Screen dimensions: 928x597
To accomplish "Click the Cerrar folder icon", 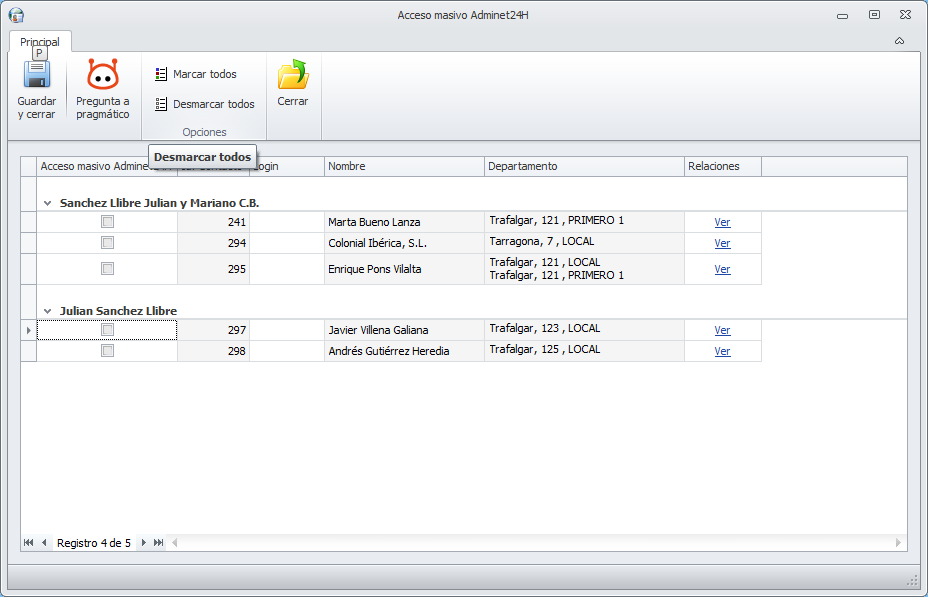I will (293, 76).
